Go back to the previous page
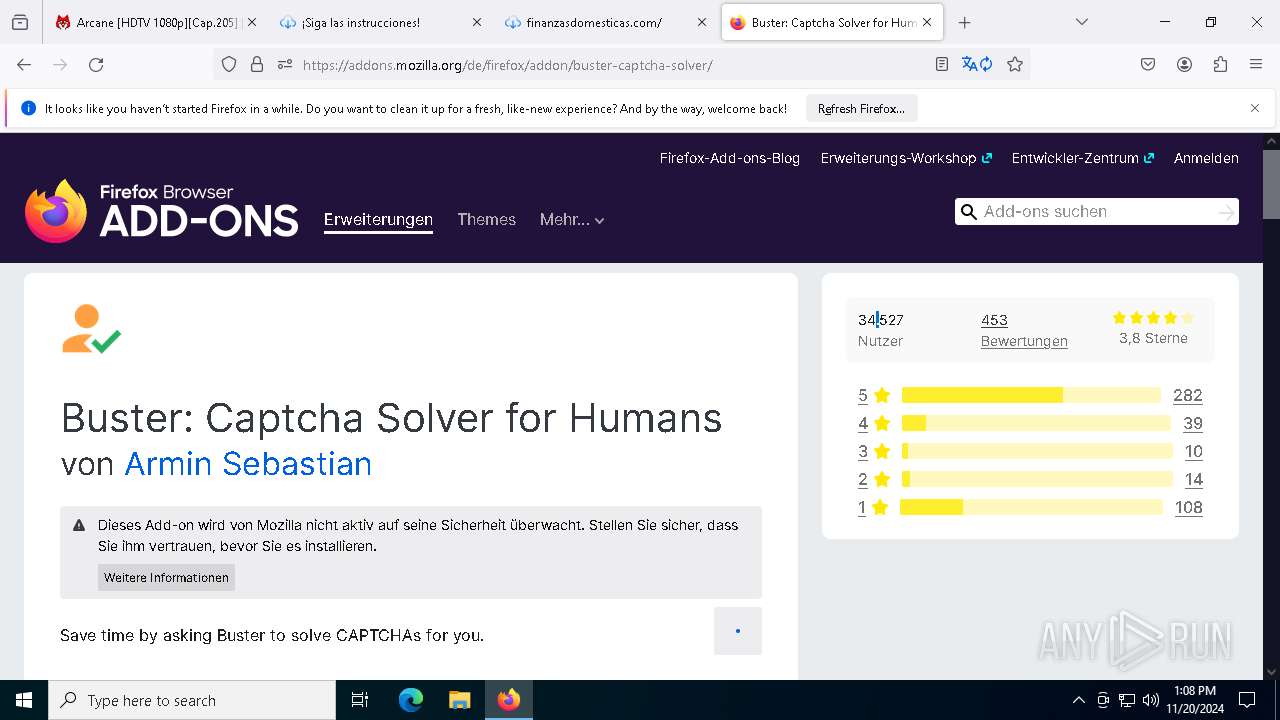The image size is (1280, 720). (x=24, y=64)
